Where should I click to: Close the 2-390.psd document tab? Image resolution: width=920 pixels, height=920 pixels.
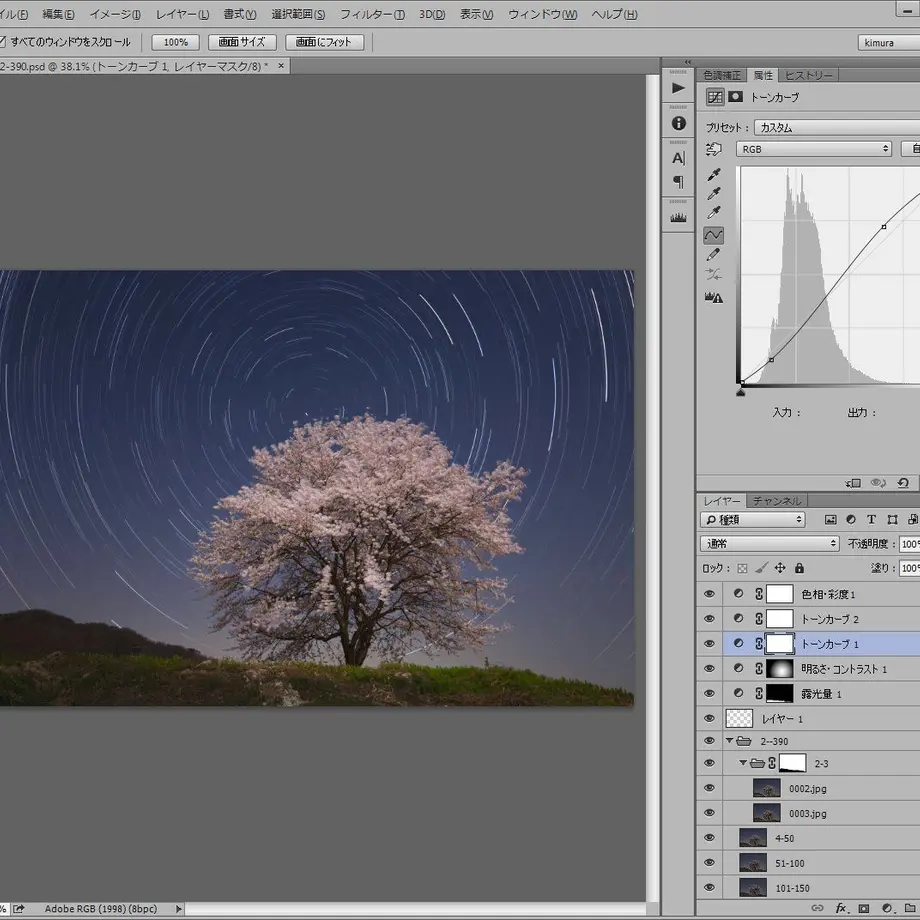pyautogui.click(x=281, y=66)
